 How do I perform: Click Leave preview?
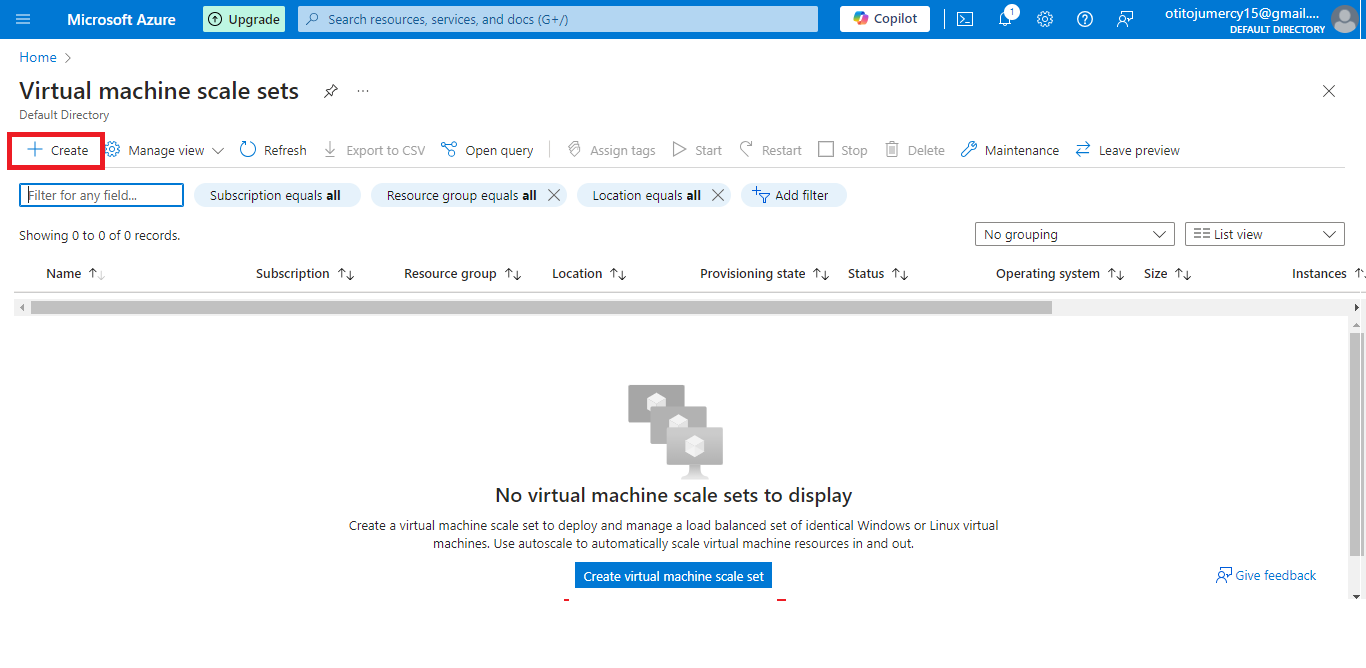[1127, 150]
